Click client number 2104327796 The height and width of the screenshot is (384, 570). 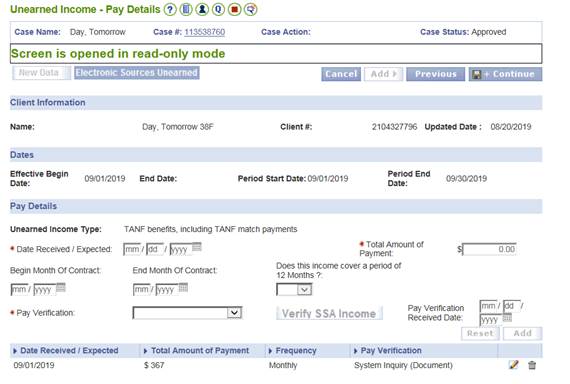[394, 127]
